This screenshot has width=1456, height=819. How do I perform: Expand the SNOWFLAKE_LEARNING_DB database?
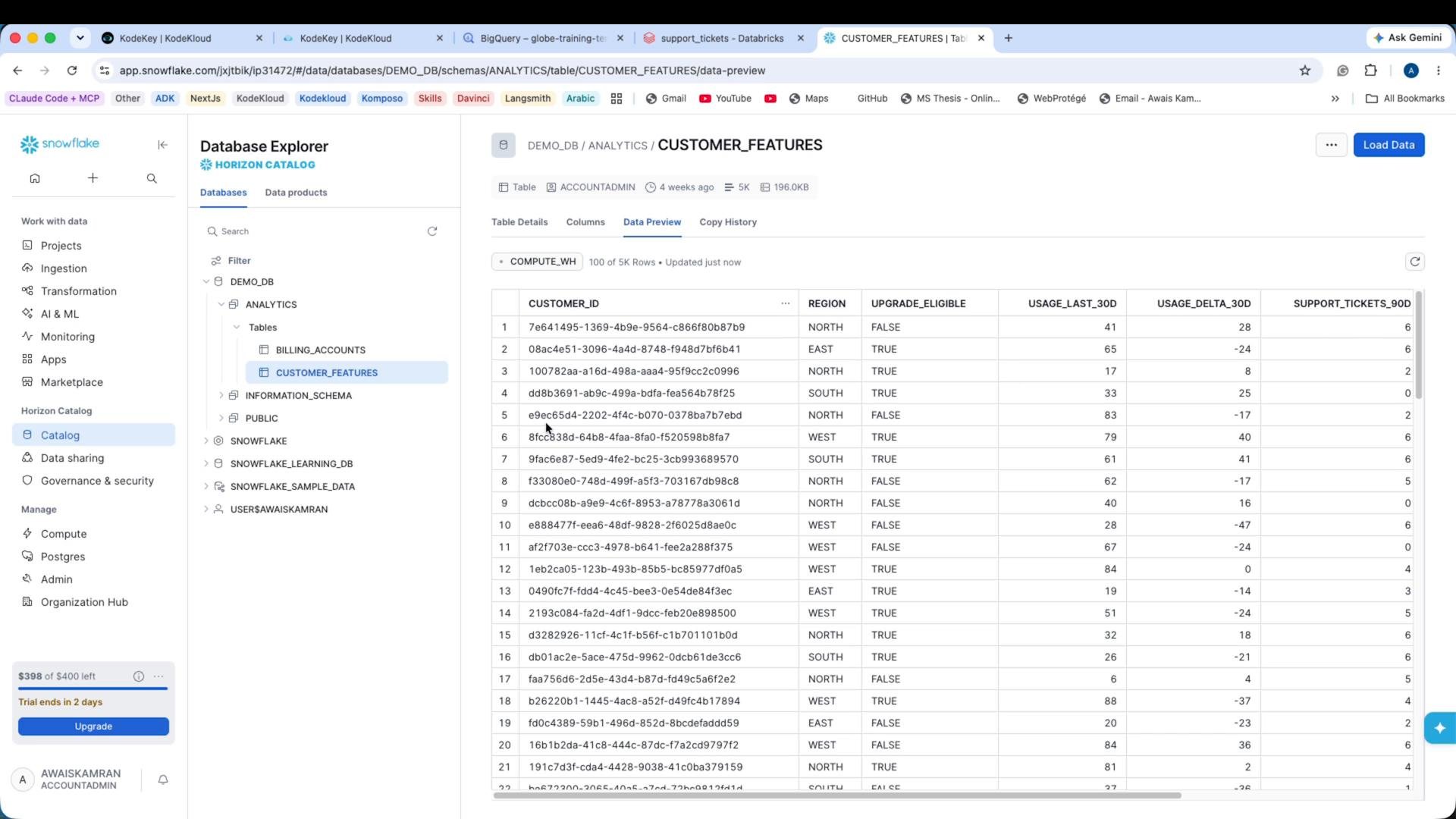pyautogui.click(x=206, y=463)
